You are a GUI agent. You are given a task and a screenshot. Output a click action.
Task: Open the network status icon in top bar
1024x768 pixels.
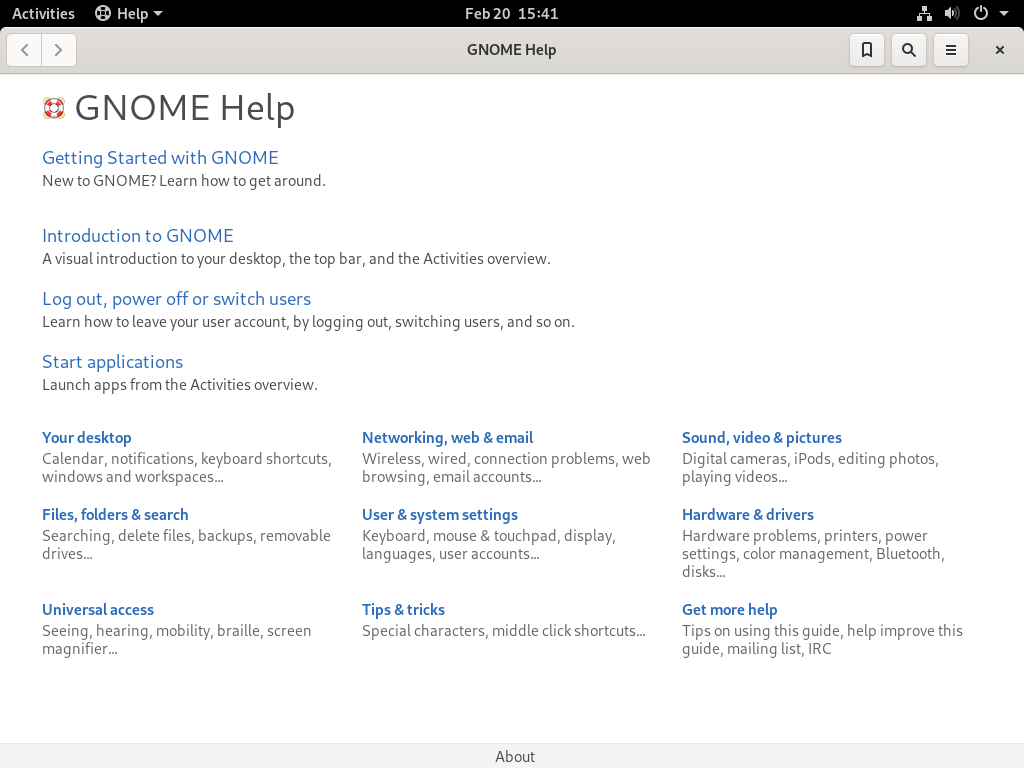coord(923,13)
